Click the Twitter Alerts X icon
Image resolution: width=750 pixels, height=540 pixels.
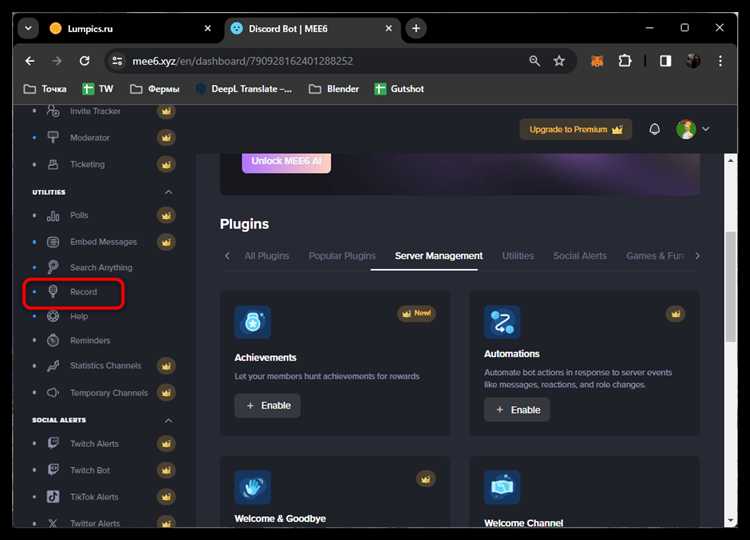click(x=53, y=523)
